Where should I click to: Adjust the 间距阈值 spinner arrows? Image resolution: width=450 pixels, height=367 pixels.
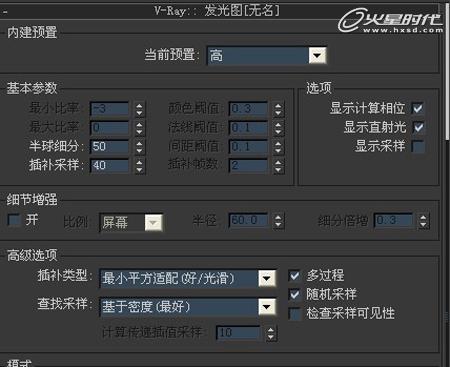coord(278,147)
